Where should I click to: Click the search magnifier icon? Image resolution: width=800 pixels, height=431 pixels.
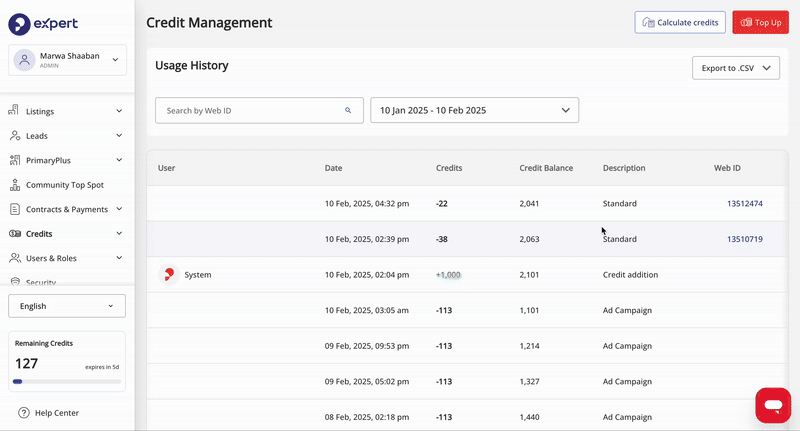point(348,110)
